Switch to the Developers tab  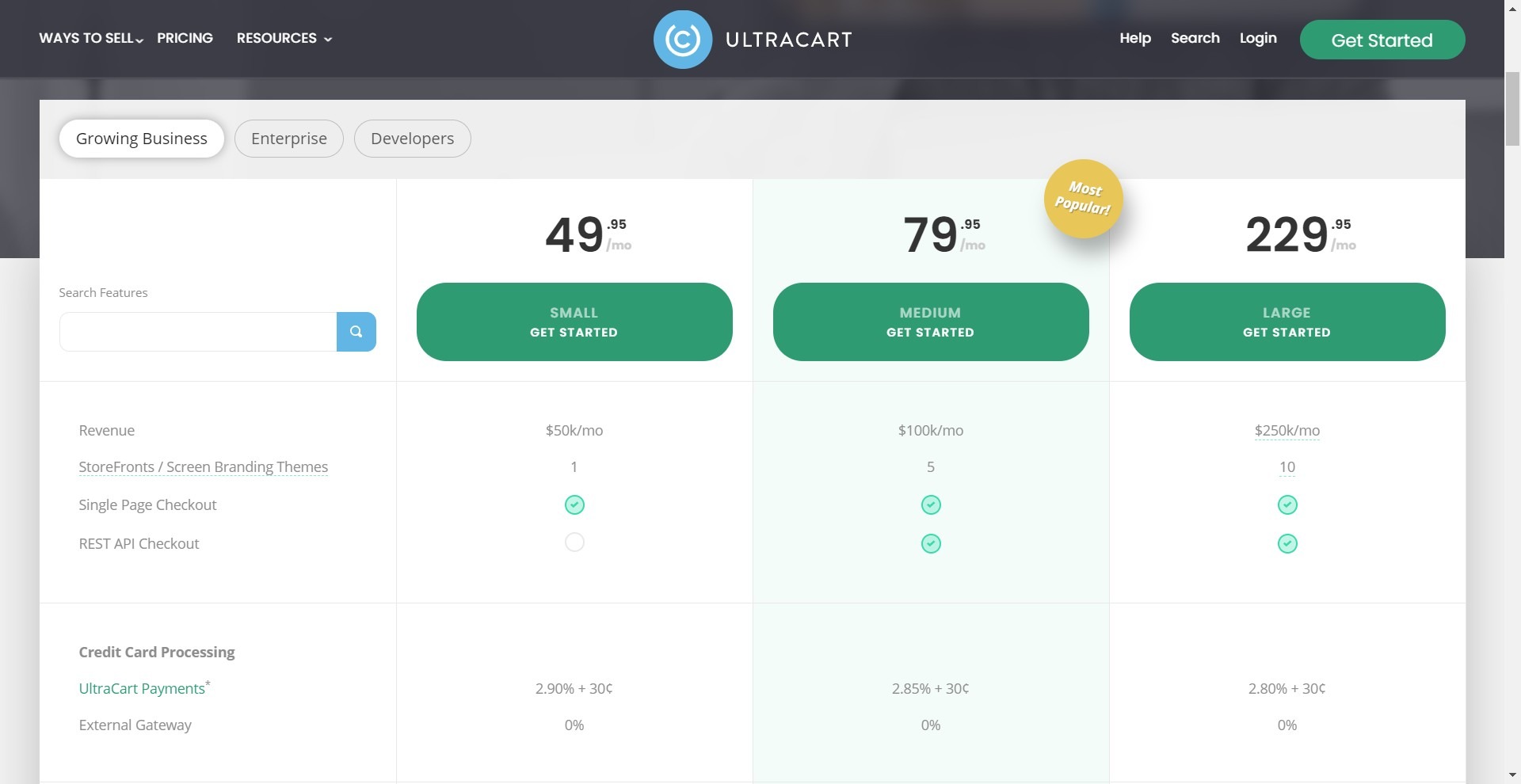[413, 139]
